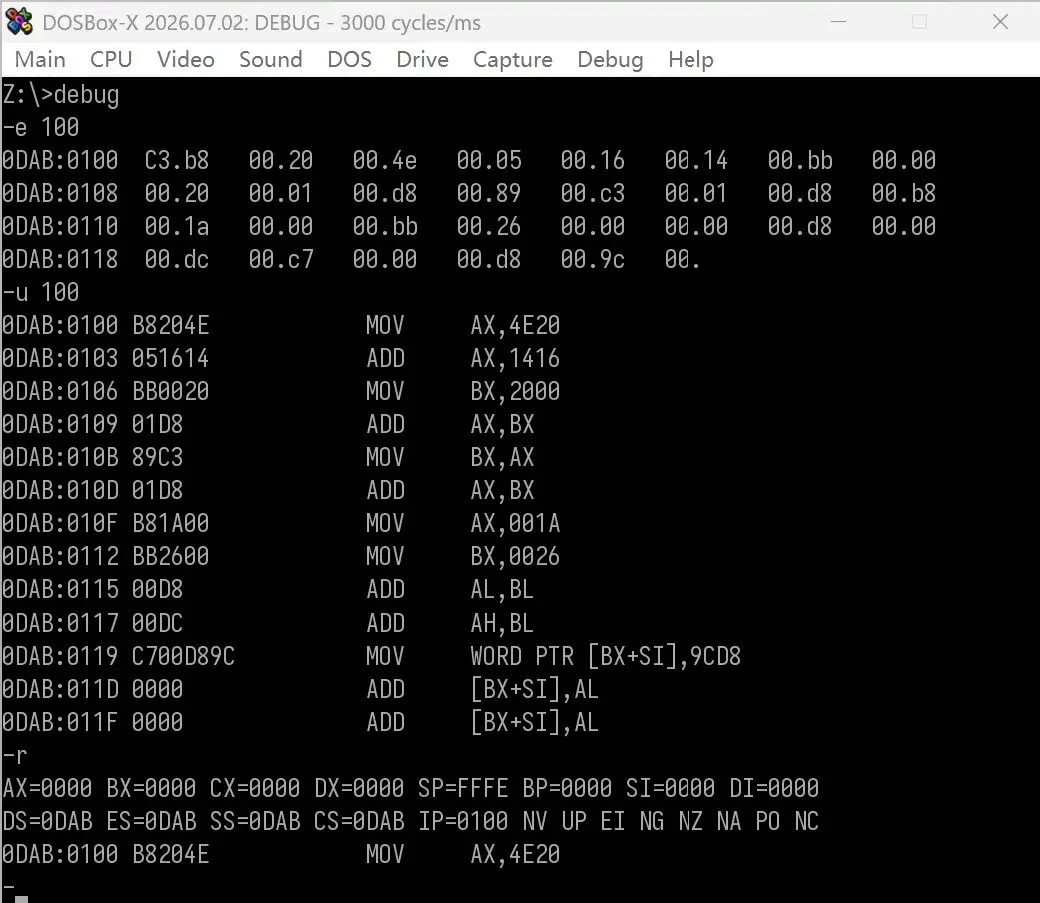Screen dimensions: 1040x903
Task: Open the Drive menu
Action: pos(422,60)
